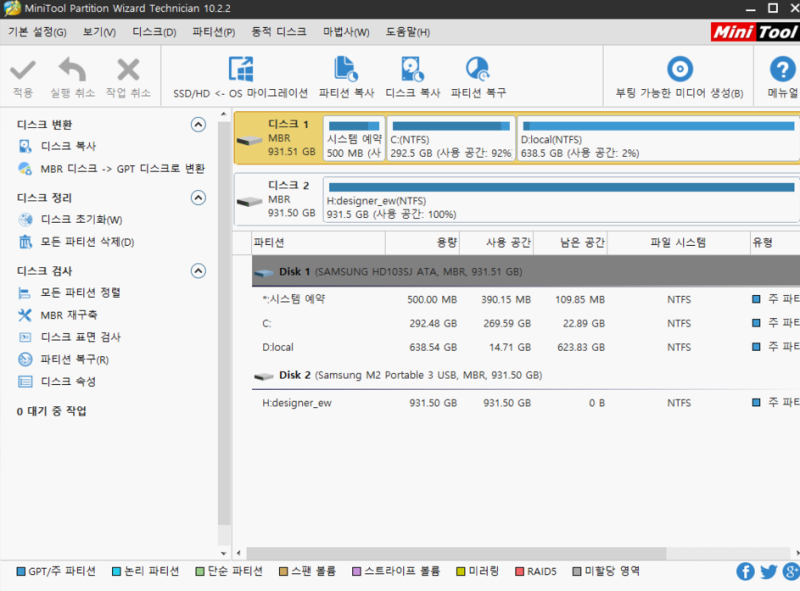
Task: Click the horizontal scrollbar left arrow
Action: coord(239,553)
